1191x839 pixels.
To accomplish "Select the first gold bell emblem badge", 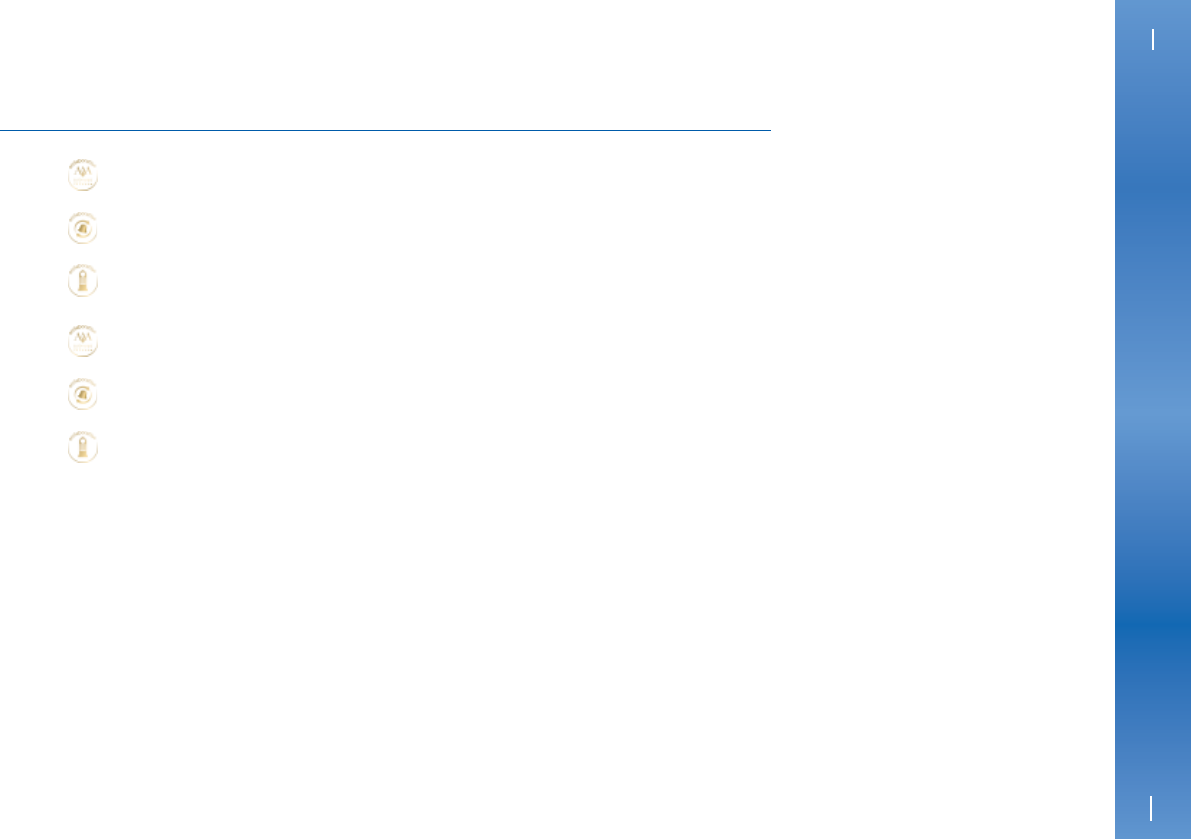I will pos(83,228).
